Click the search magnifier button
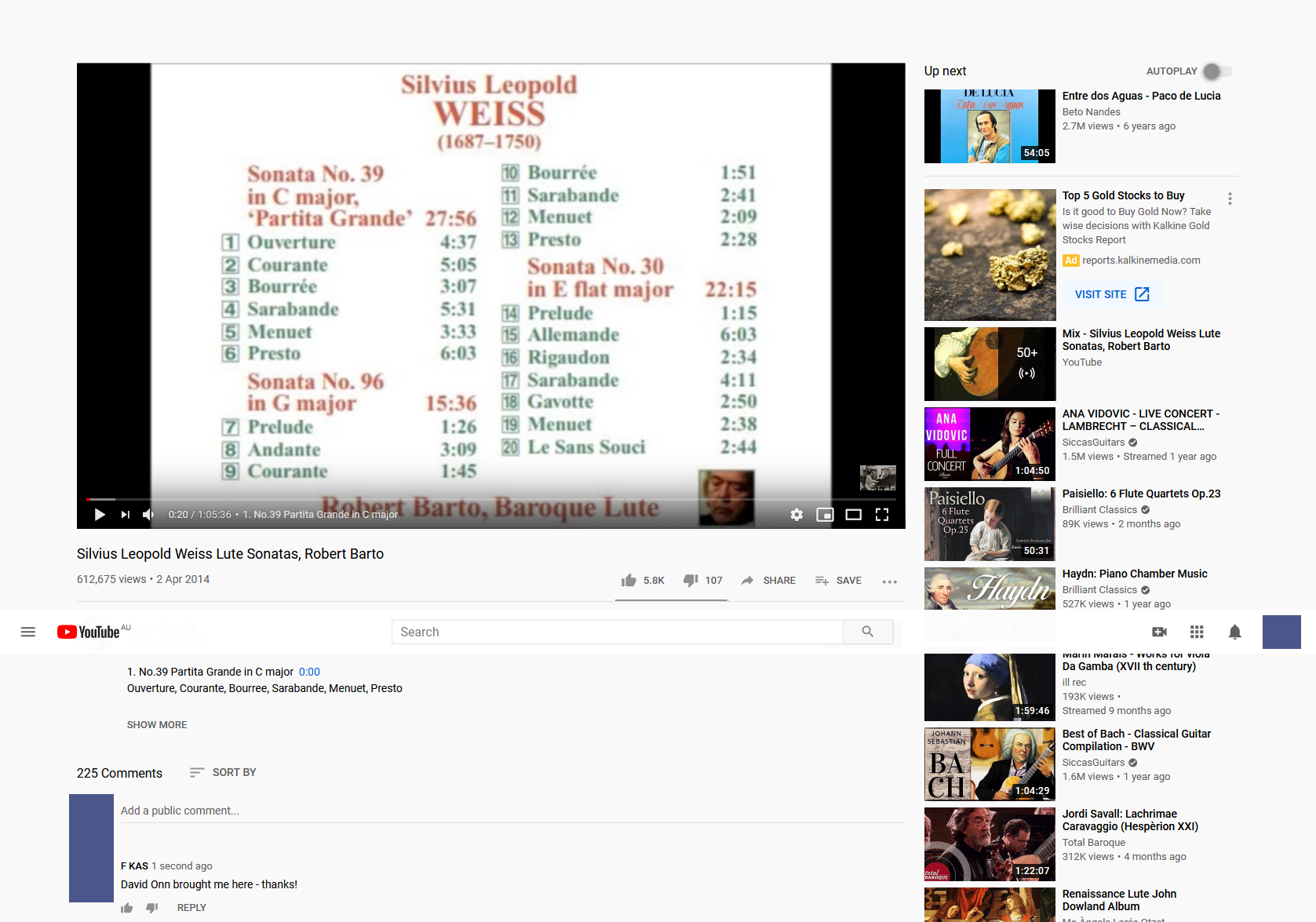 tap(868, 632)
